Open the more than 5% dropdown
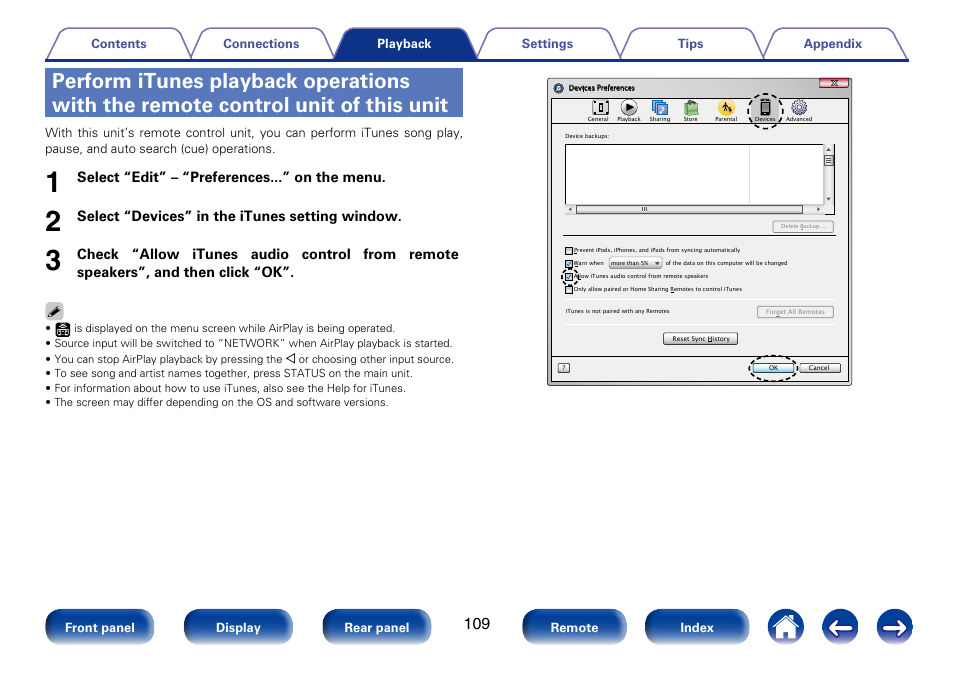 [x=635, y=263]
